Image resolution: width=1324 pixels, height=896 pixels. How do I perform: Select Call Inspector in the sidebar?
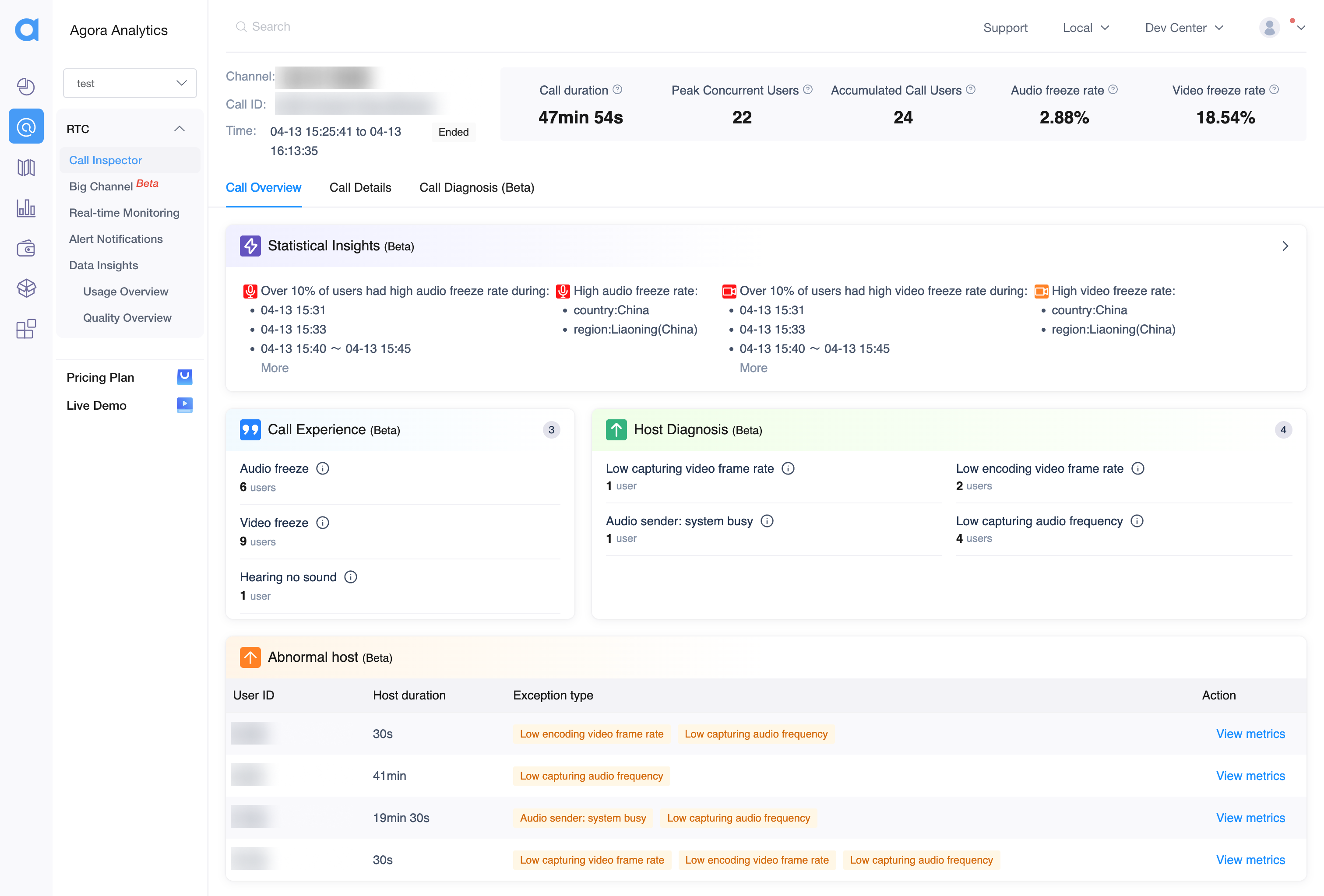(x=130, y=160)
